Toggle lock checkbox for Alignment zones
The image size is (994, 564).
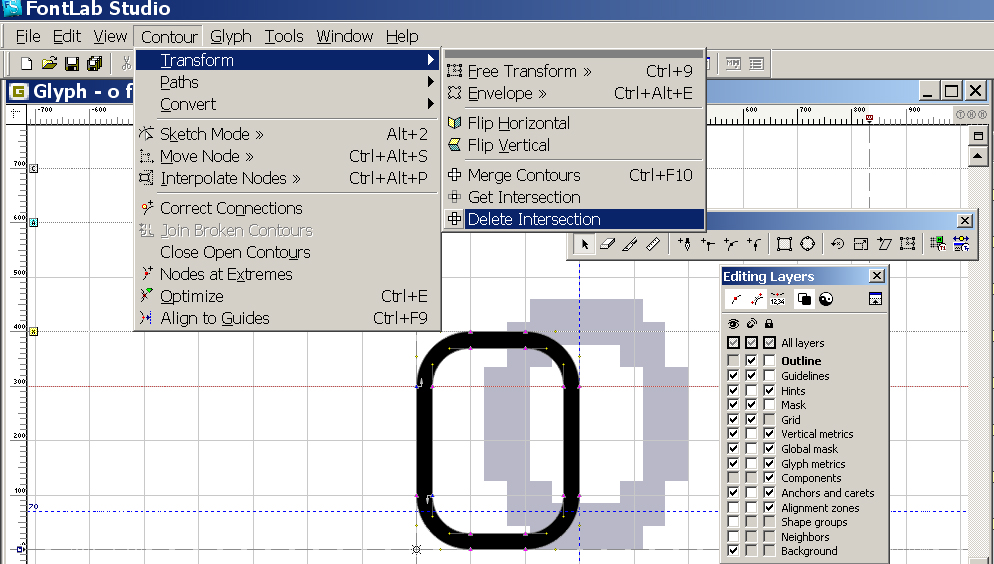769,508
